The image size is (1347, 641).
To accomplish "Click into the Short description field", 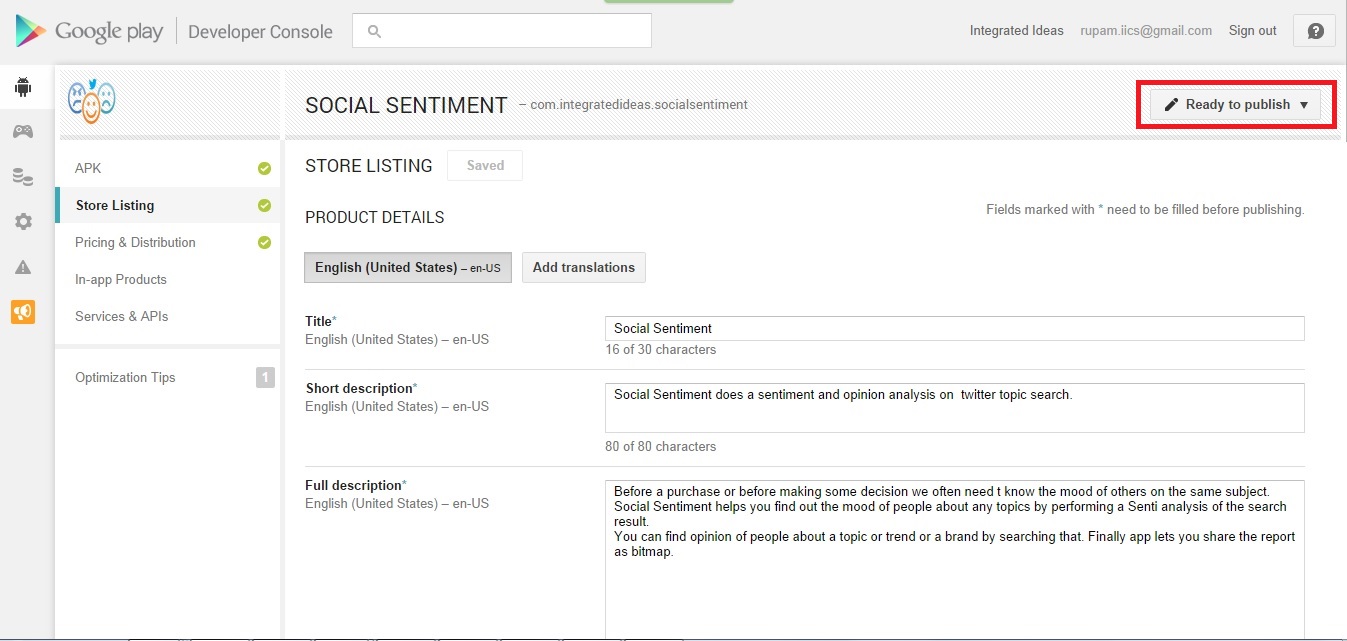I will [955, 408].
